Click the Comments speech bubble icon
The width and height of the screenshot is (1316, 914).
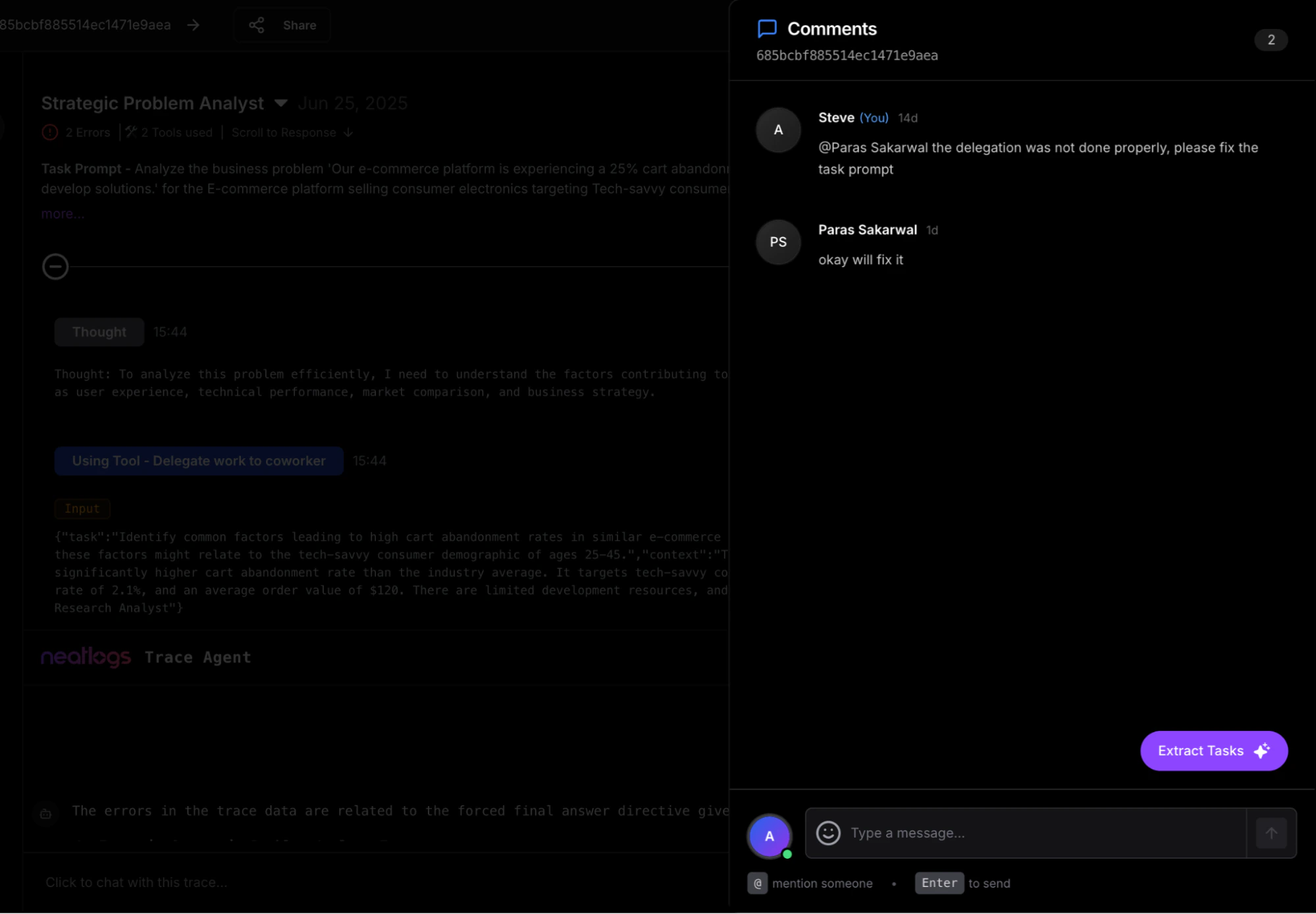[x=767, y=28]
